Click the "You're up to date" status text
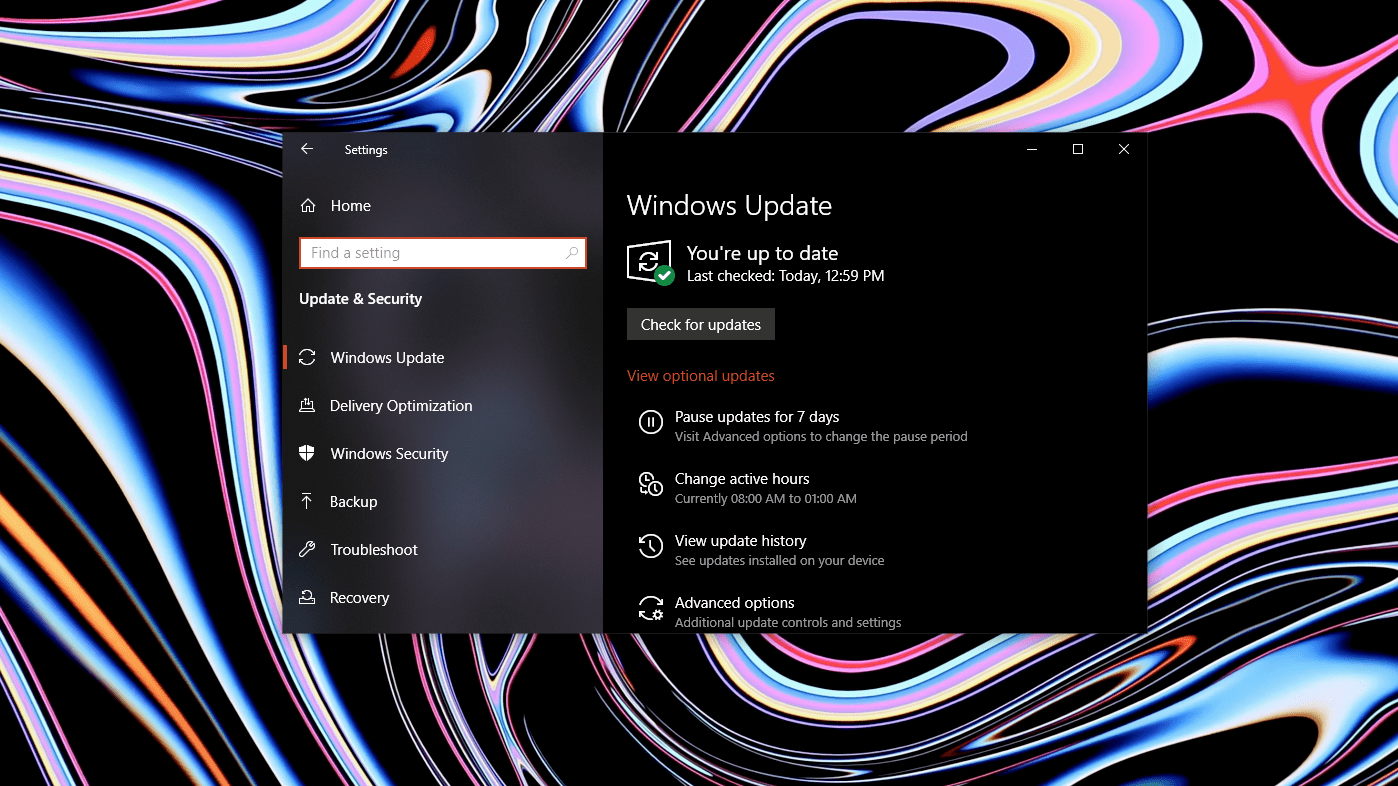The width and height of the screenshot is (1398, 786). point(762,253)
